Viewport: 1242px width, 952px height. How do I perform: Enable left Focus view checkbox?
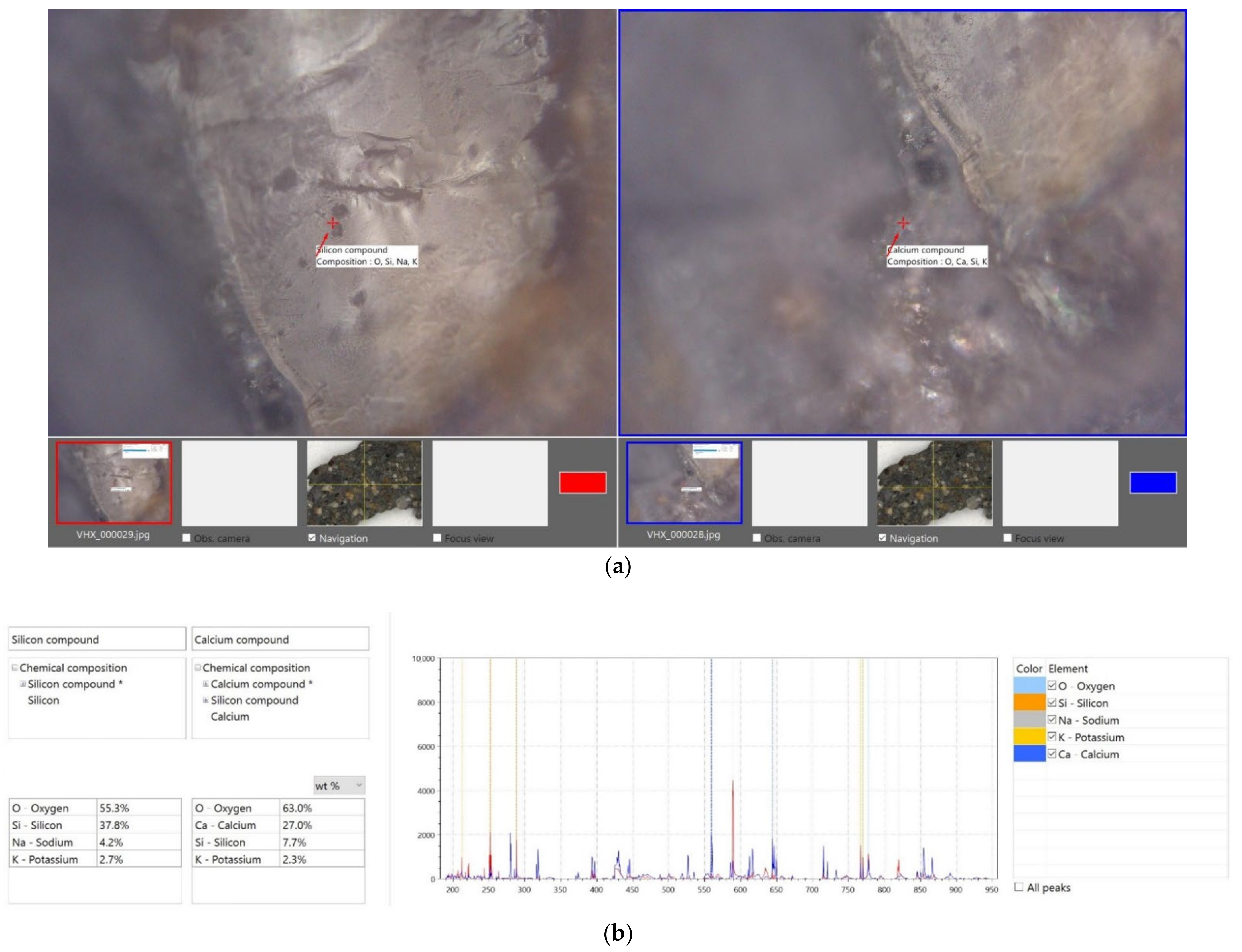pyautogui.click(x=437, y=538)
